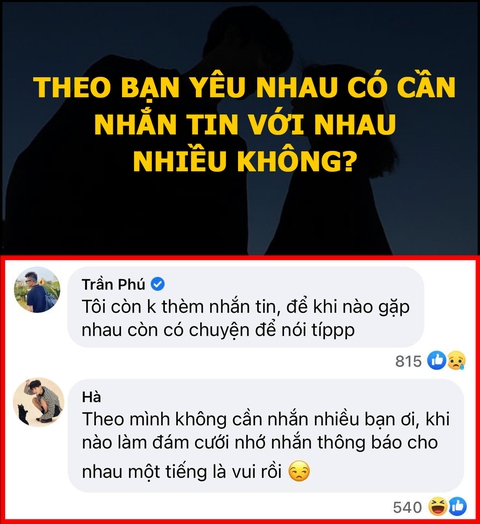Click the sad crying reaction emoji
Viewport: 480px width, 524px height.
point(456,361)
